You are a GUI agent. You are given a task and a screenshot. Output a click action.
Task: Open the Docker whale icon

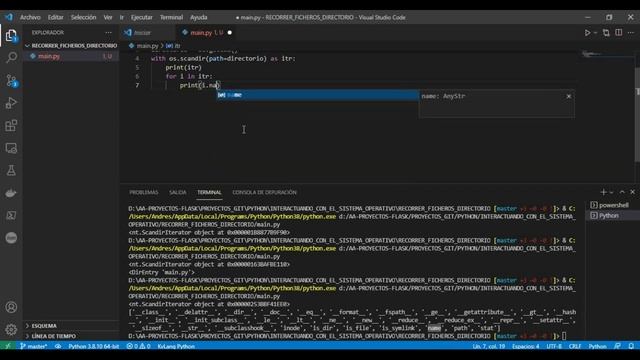coord(11,193)
